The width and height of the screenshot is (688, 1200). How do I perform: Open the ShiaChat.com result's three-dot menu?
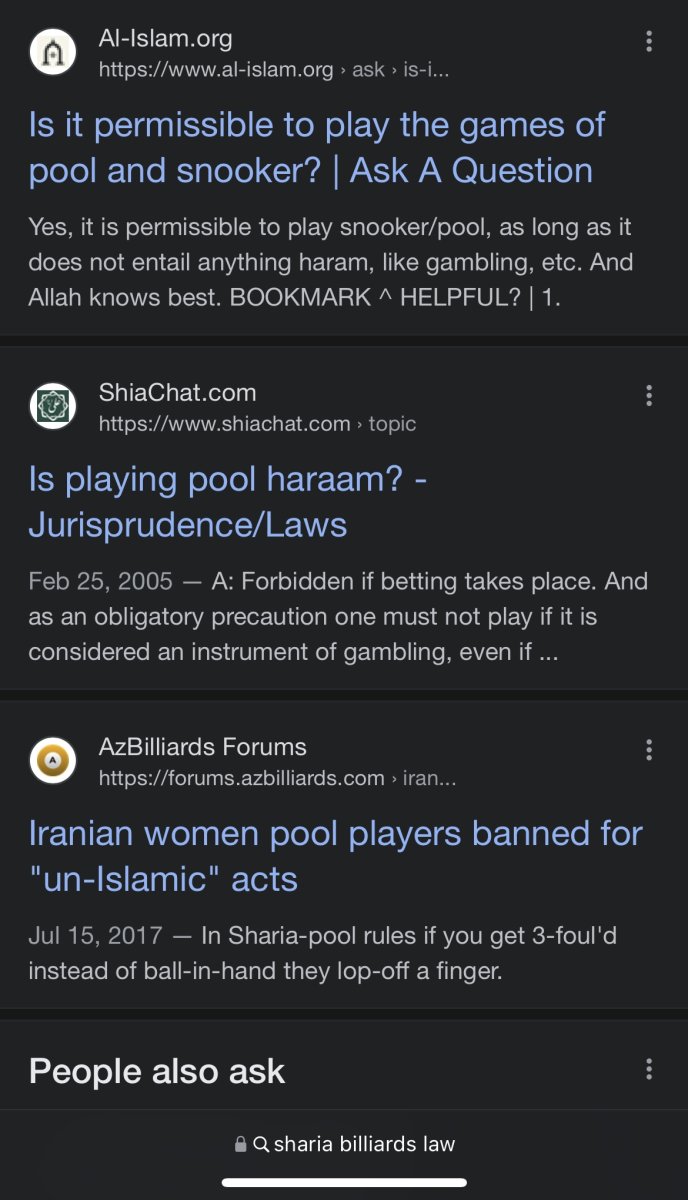[649, 395]
